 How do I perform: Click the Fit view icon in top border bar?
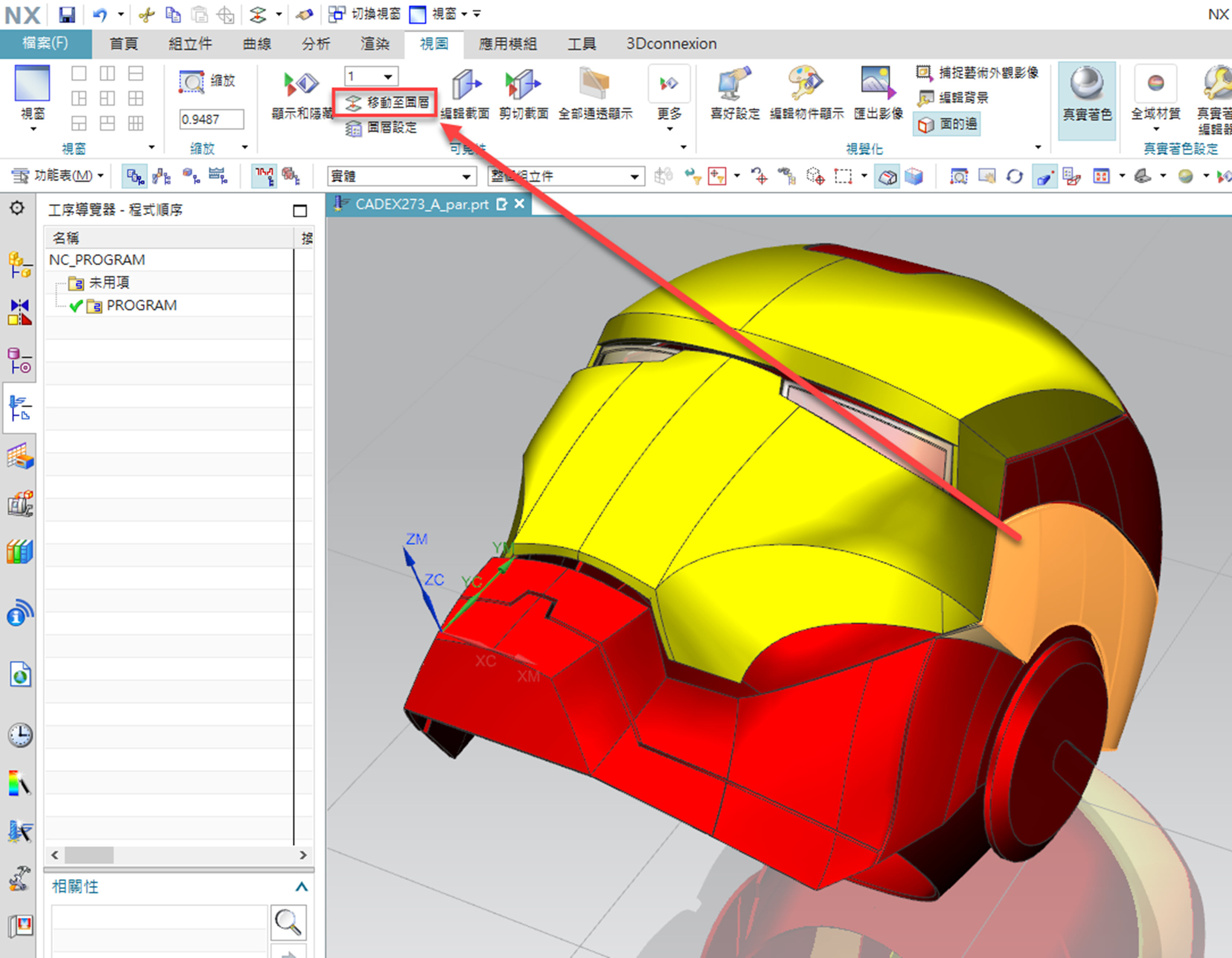coord(959,177)
